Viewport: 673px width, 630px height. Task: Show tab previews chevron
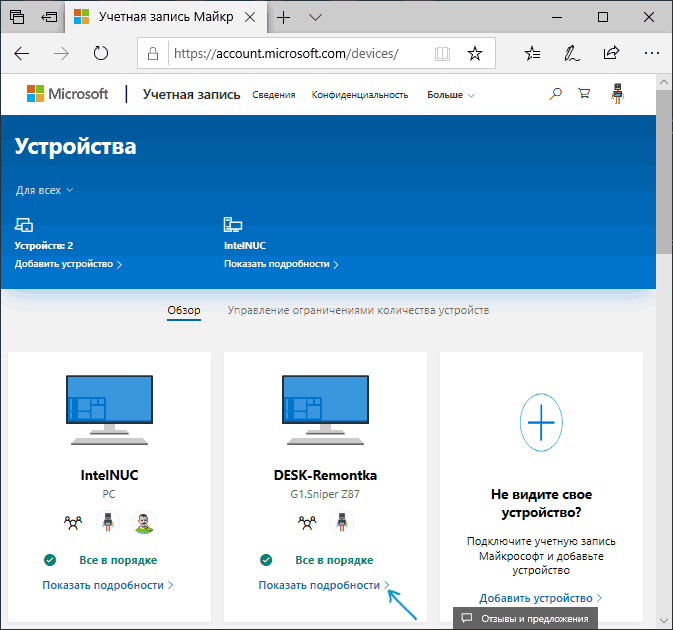pos(315,18)
